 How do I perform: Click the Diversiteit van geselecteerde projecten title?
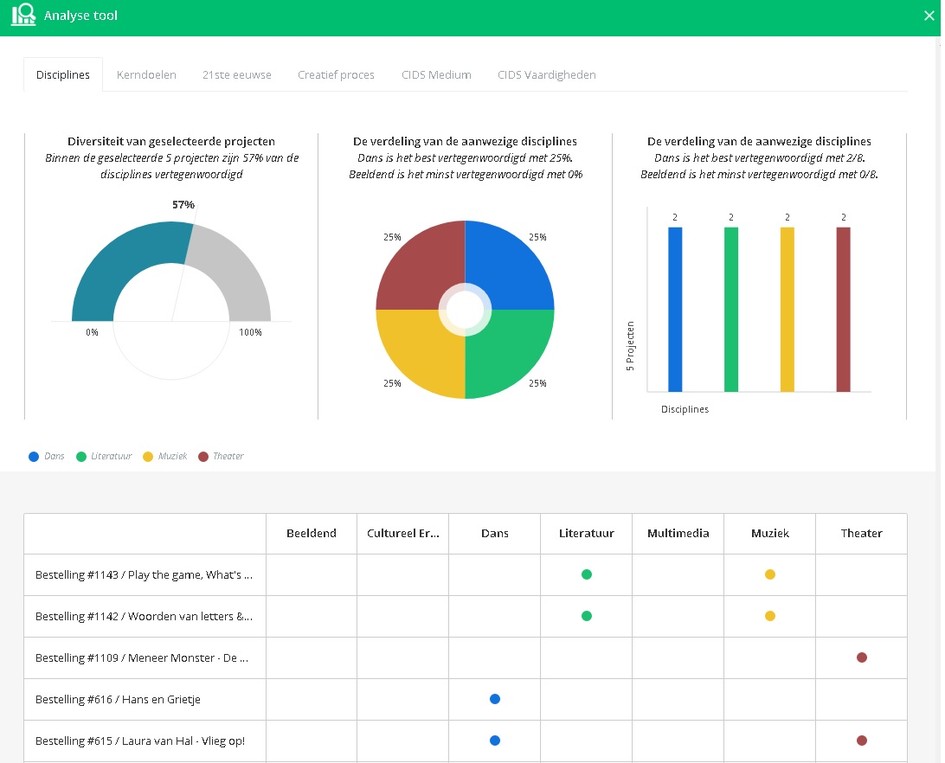tap(171, 141)
